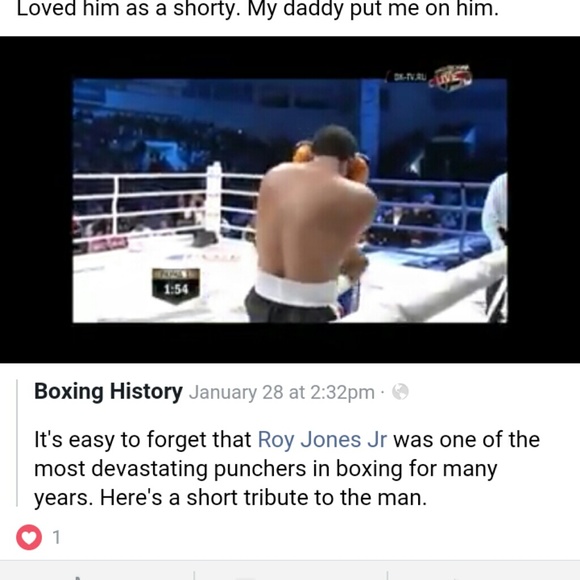
Task: Tap the Comment action at bottom center
Action: coord(290,575)
